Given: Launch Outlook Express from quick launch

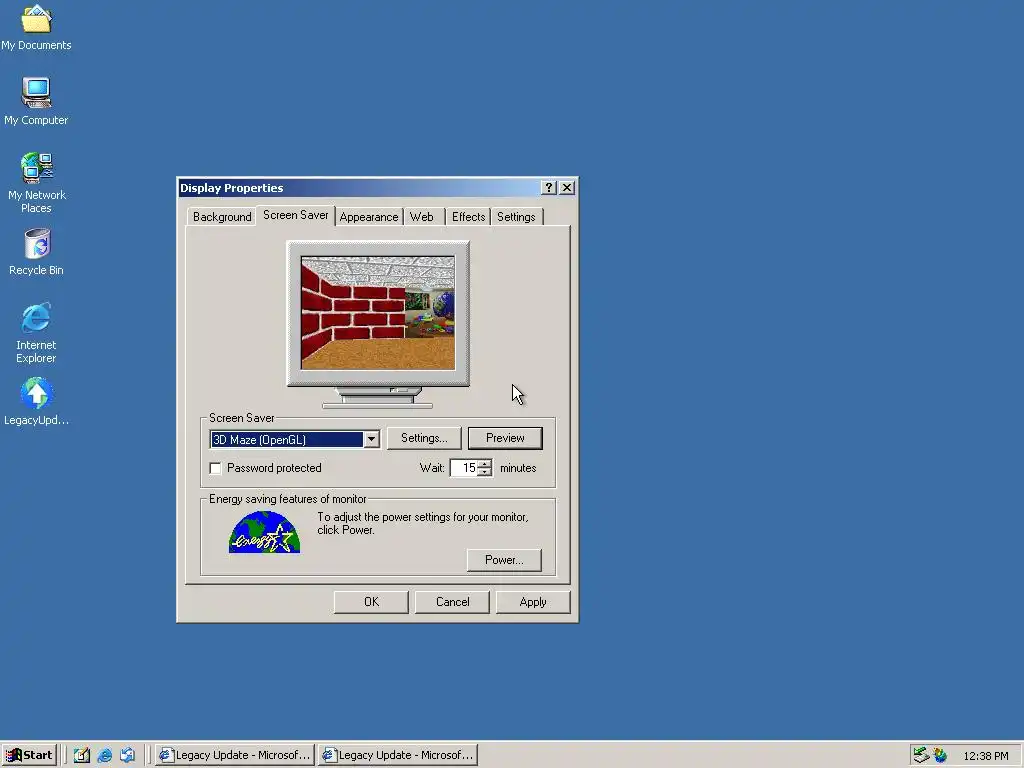Looking at the screenshot, I should 127,755.
